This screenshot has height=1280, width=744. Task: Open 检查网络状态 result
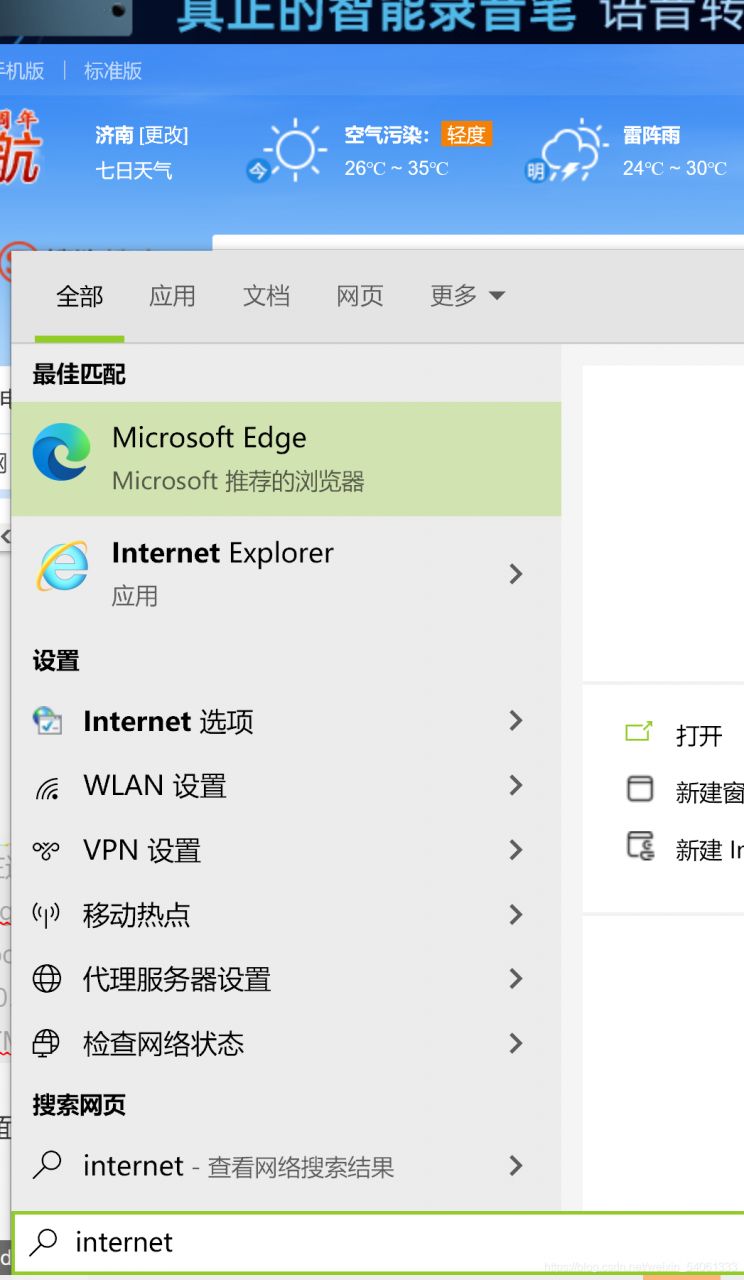pyautogui.click(x=286, y=1044)
